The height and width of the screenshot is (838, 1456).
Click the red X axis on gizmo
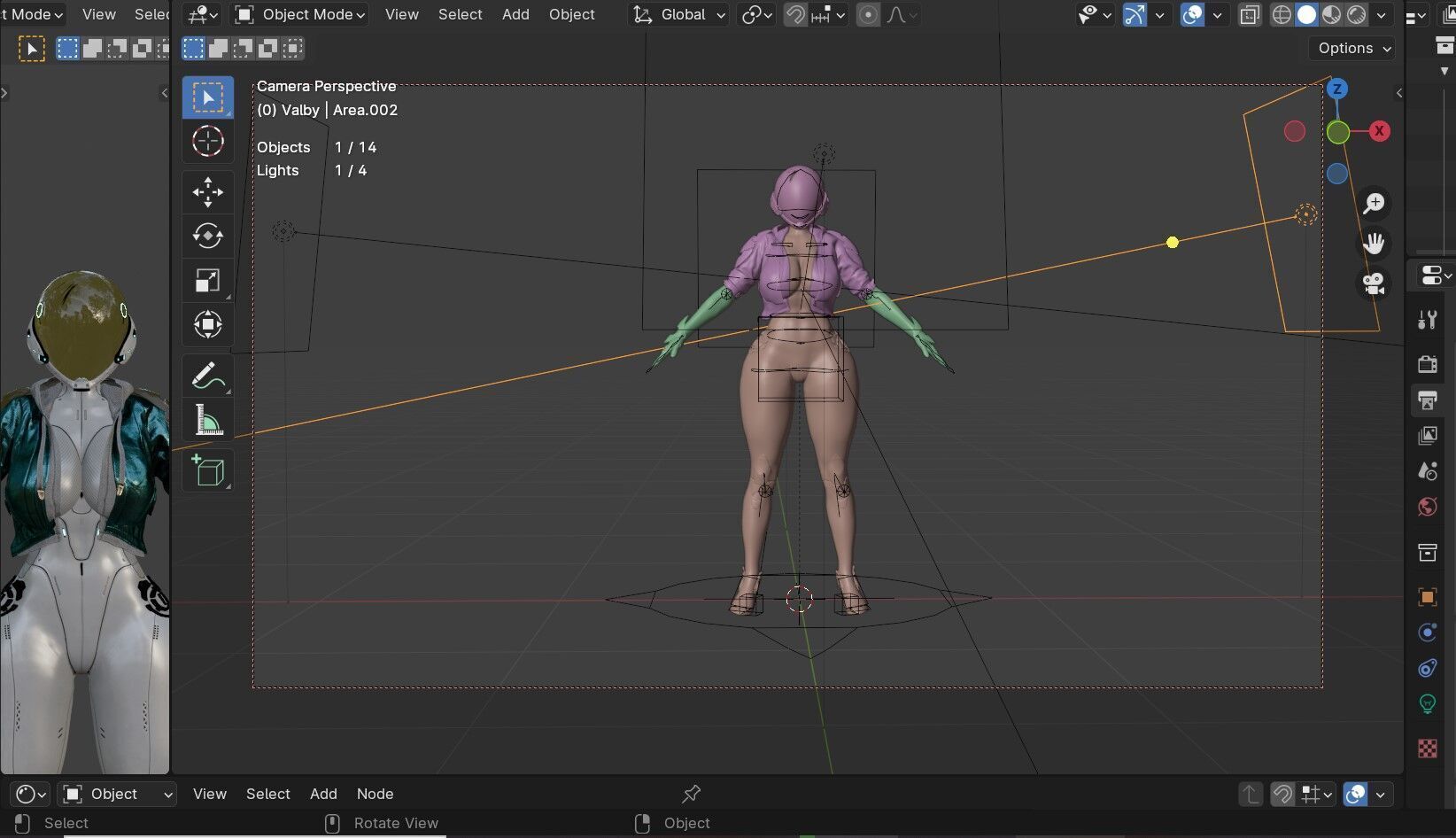1379,131
